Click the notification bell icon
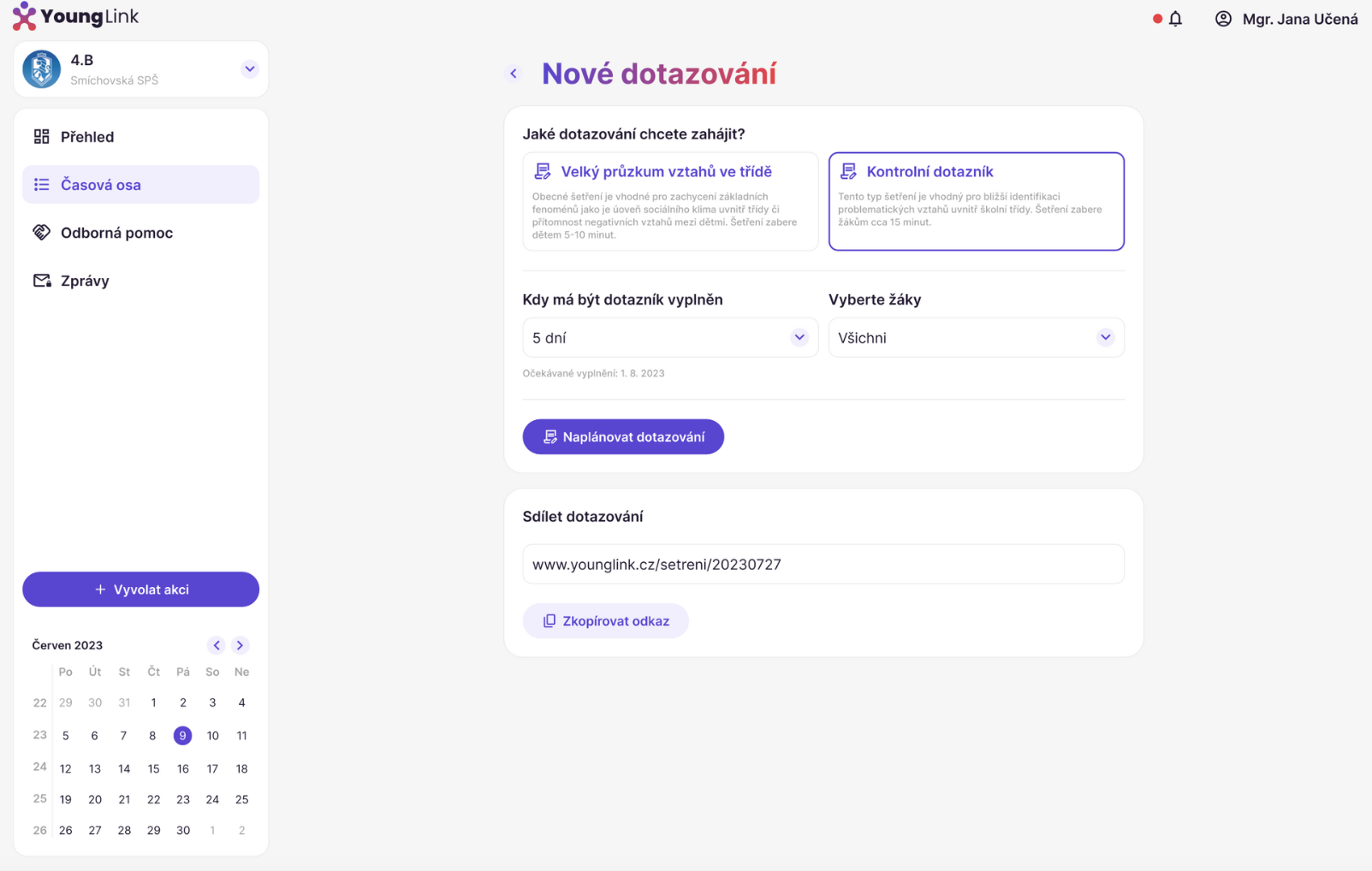 coord(1175,19)
